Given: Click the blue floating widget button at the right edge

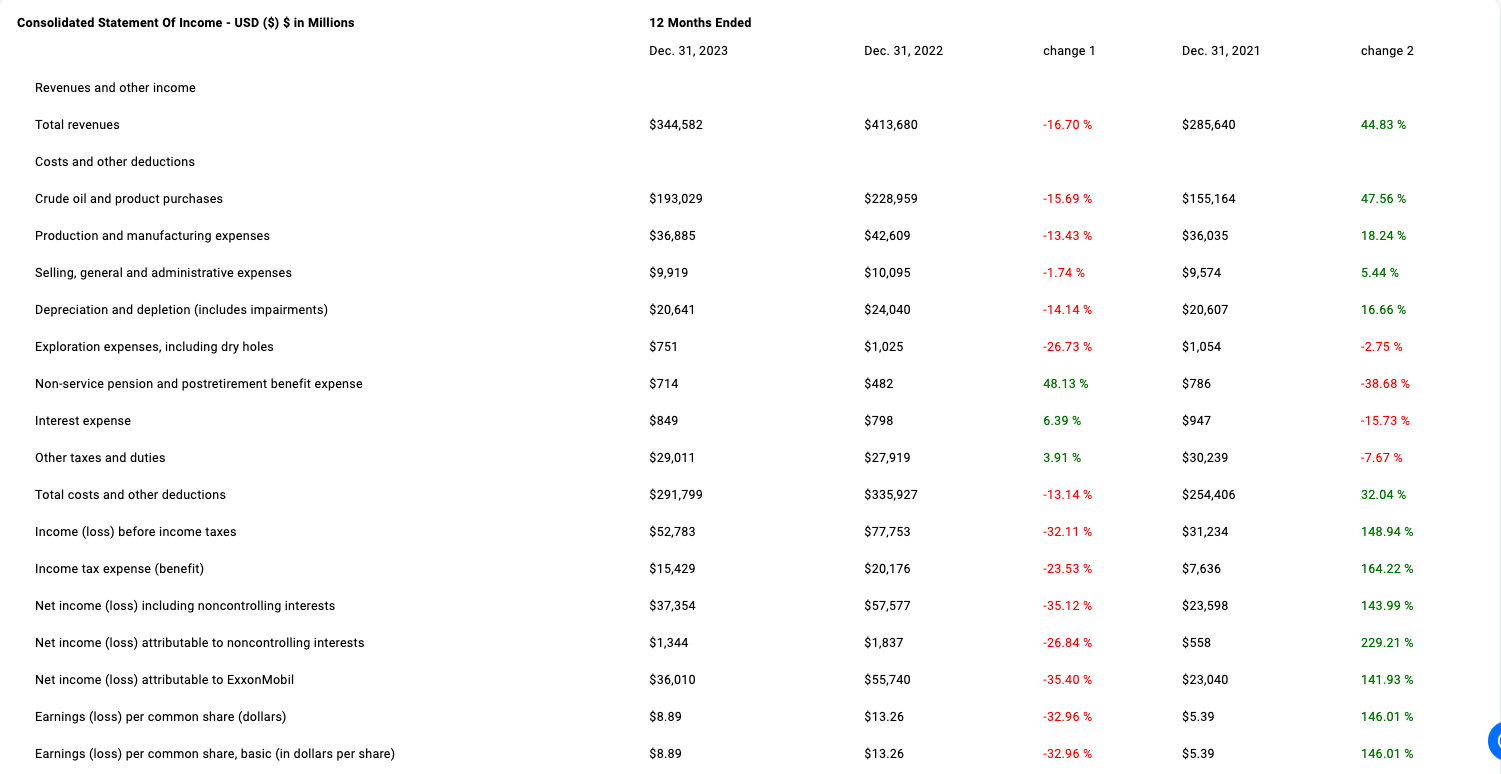Looking at the screenshot, I should 1494,740.
